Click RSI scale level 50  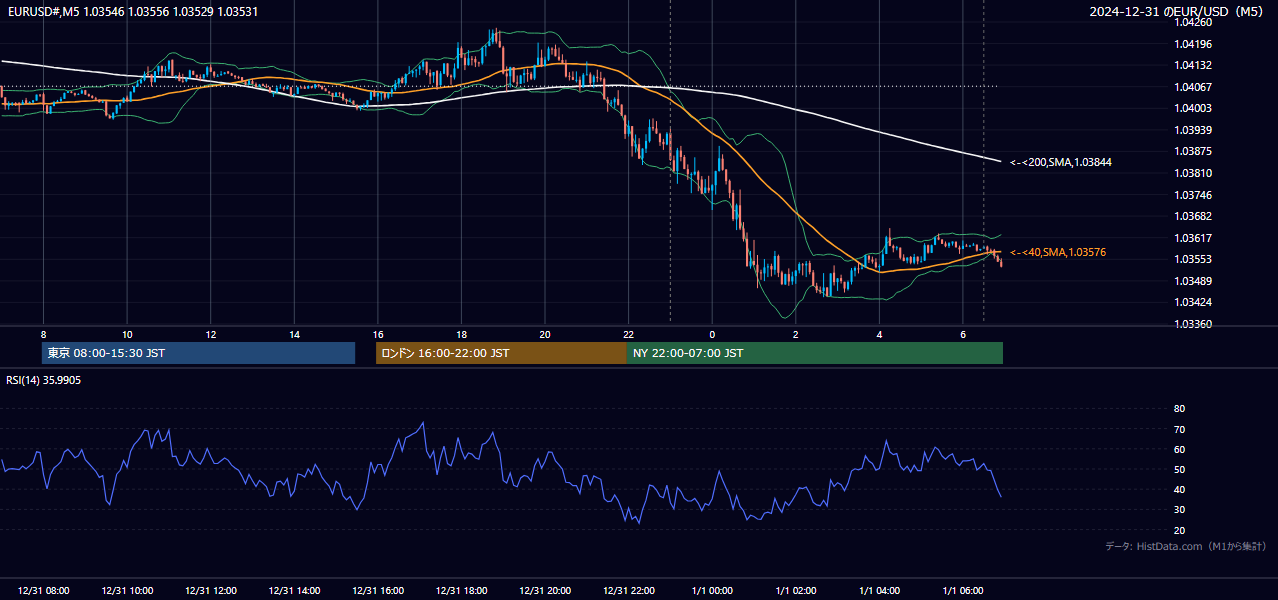coord(1179,469)
